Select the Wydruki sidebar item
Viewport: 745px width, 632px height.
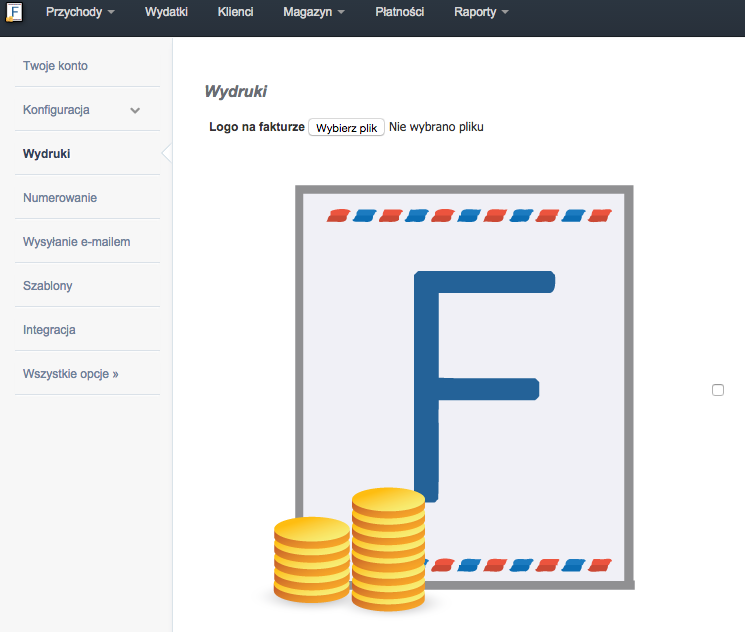47,153
